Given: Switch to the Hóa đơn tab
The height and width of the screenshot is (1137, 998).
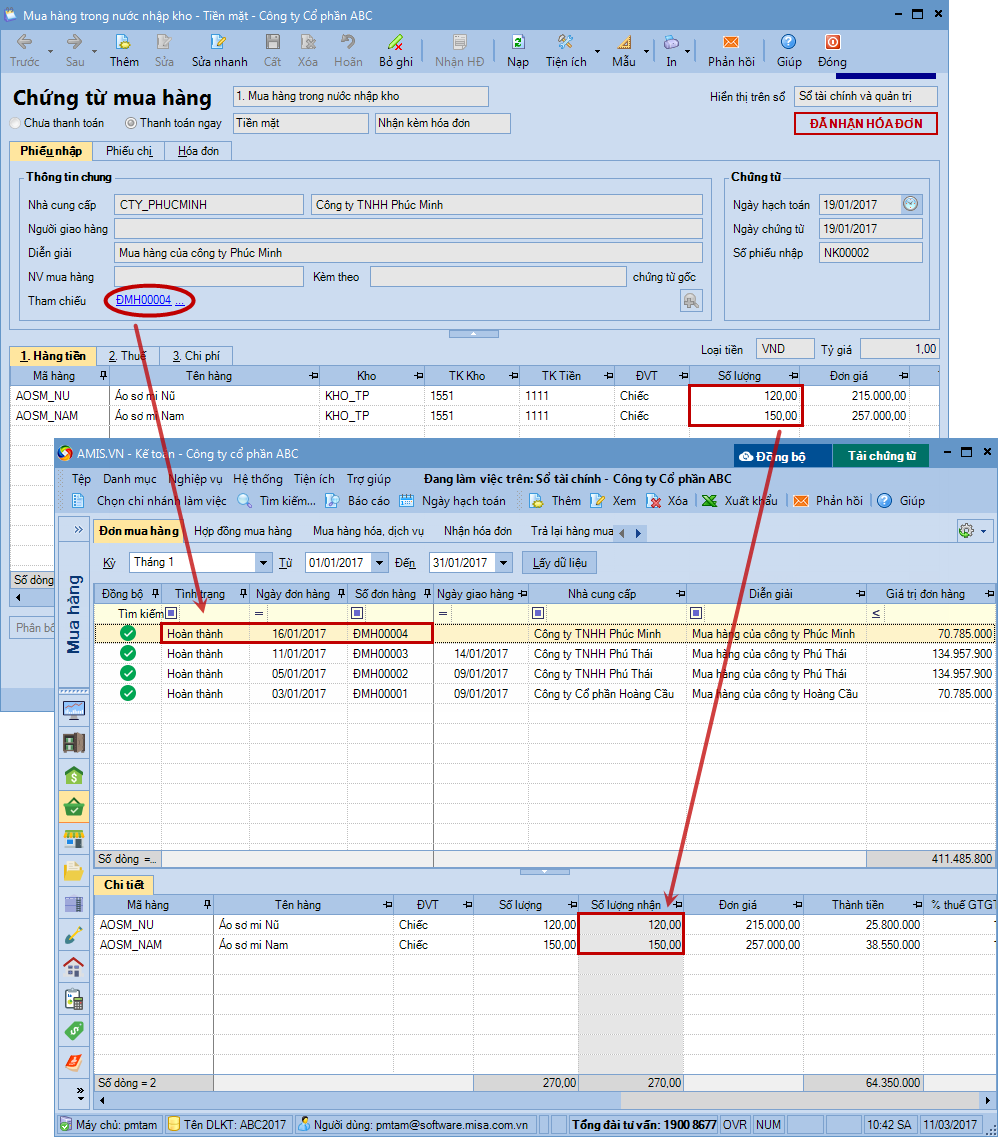Looking at the screenshot, I should coord(198,151).
